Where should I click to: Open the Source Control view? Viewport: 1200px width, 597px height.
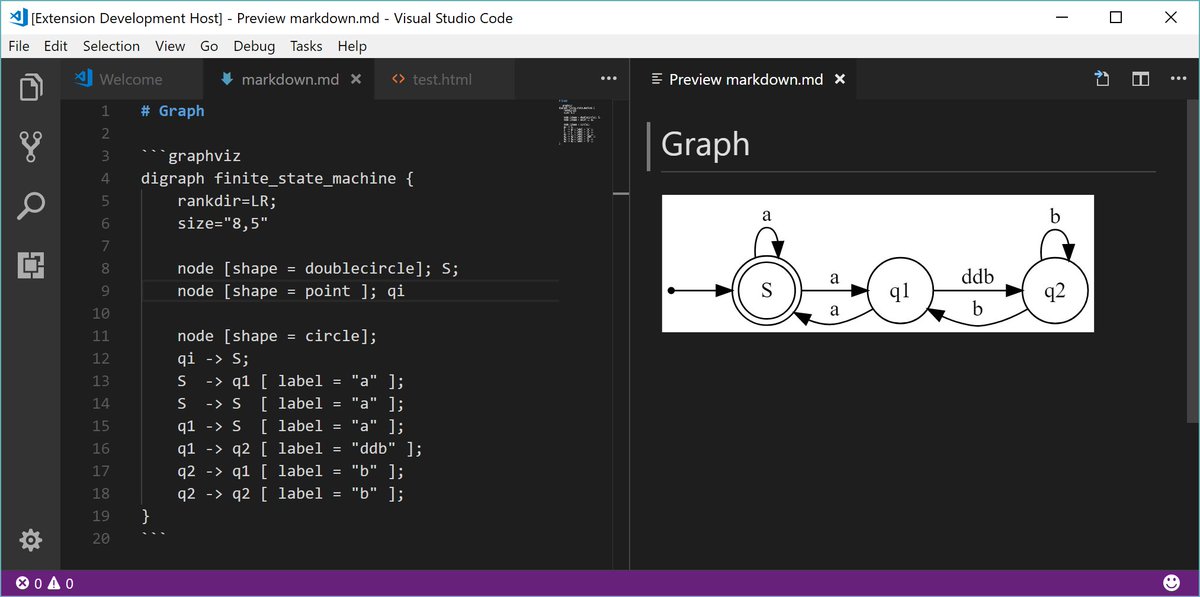[x=30, y=147]
